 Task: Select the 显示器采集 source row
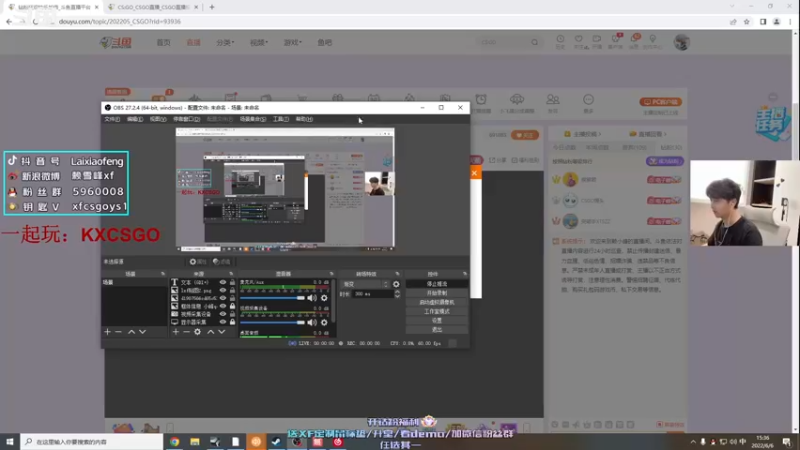coord(203,322)
